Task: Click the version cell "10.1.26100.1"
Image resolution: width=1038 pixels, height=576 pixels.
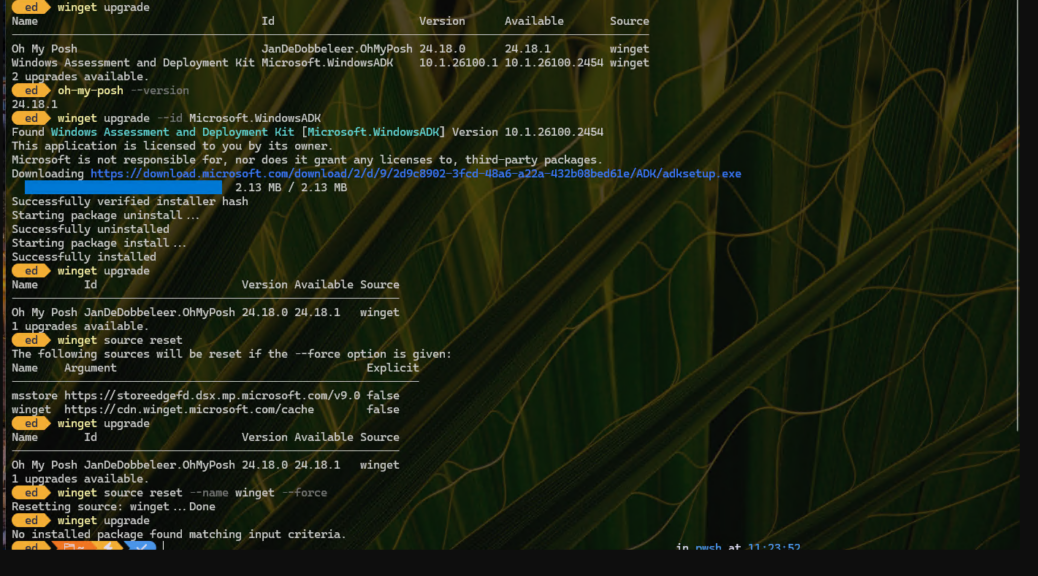Action: pyautogui.click(x=458, y=63)
